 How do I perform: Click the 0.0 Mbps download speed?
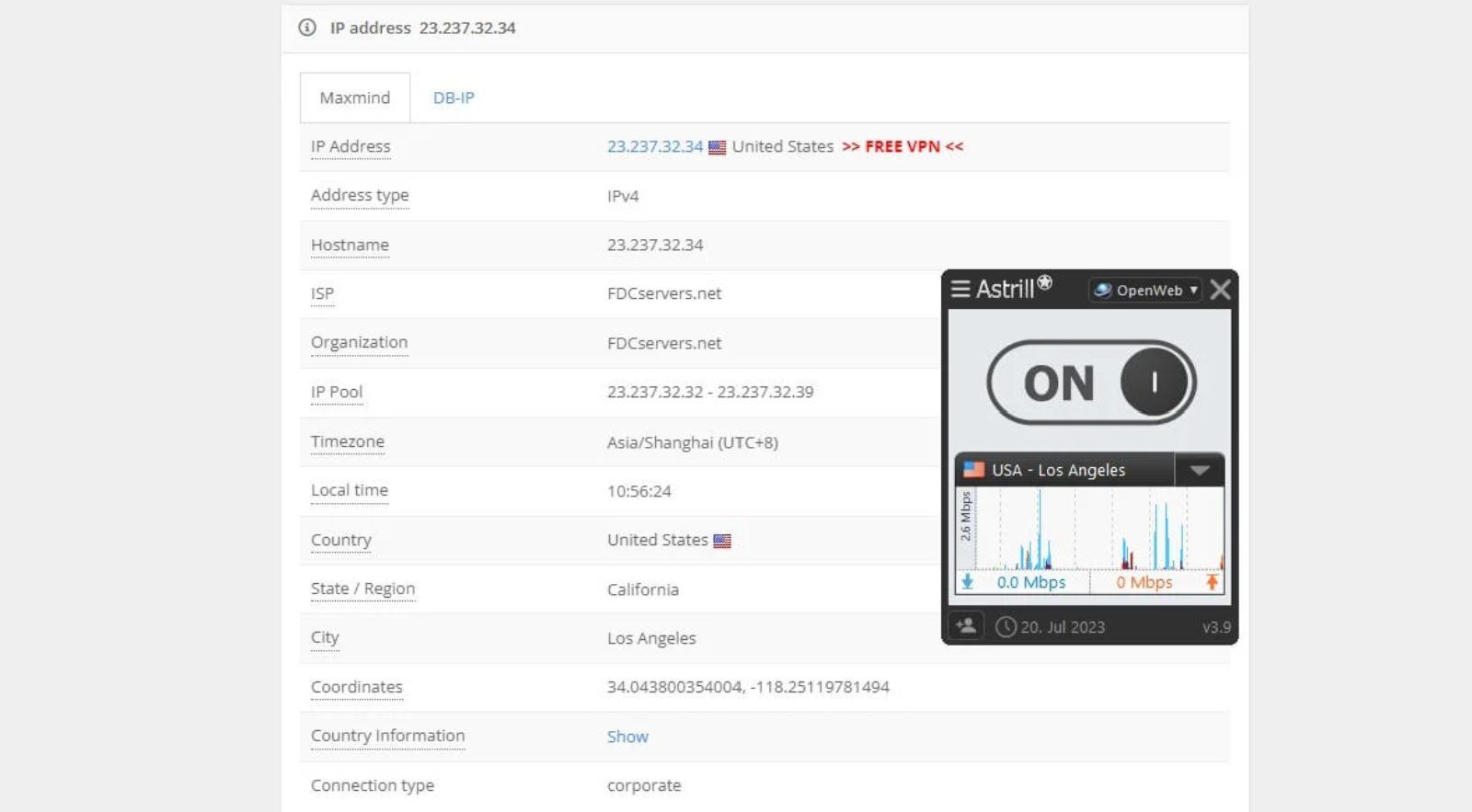(1031, 582)
